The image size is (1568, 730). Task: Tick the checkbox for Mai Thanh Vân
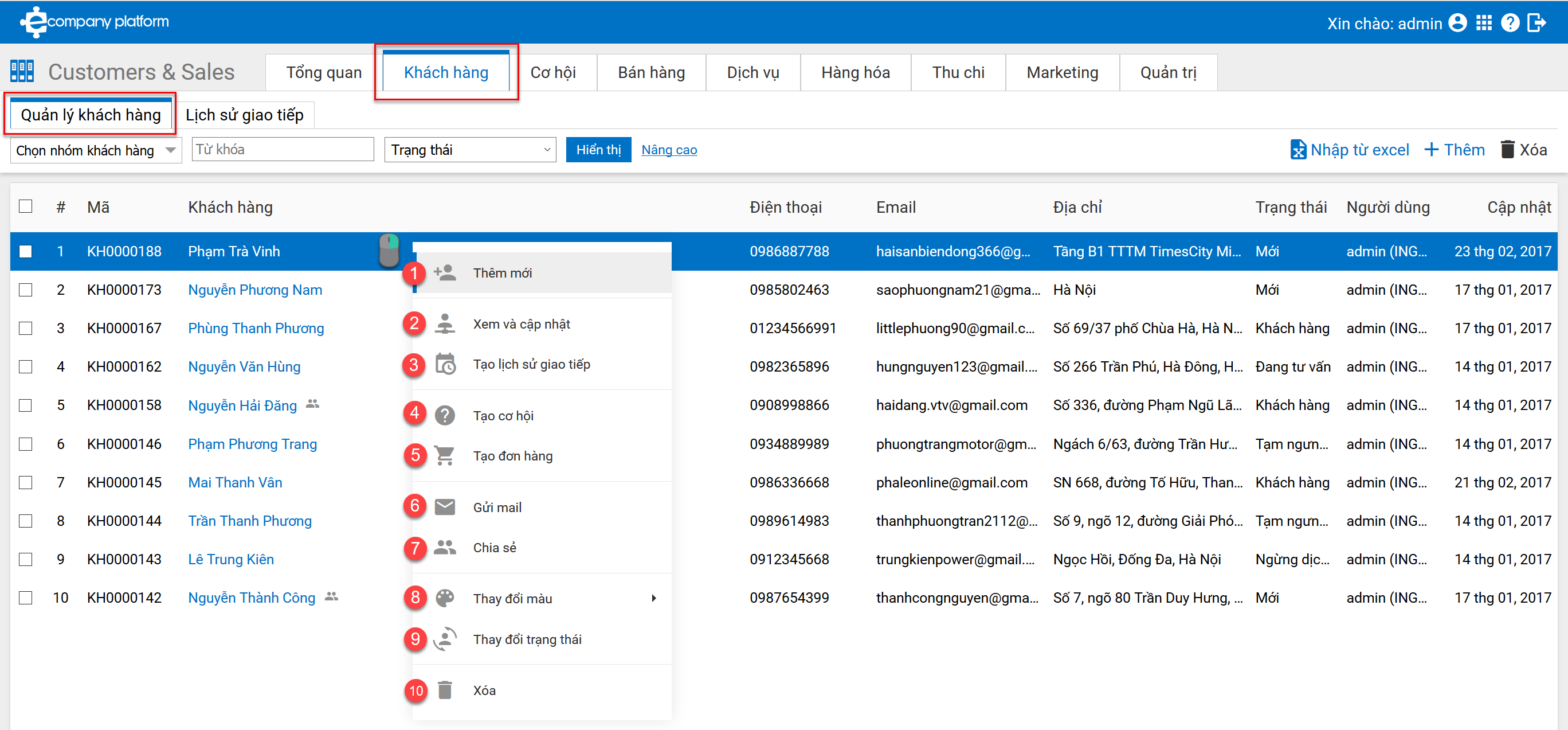(26, 482)
